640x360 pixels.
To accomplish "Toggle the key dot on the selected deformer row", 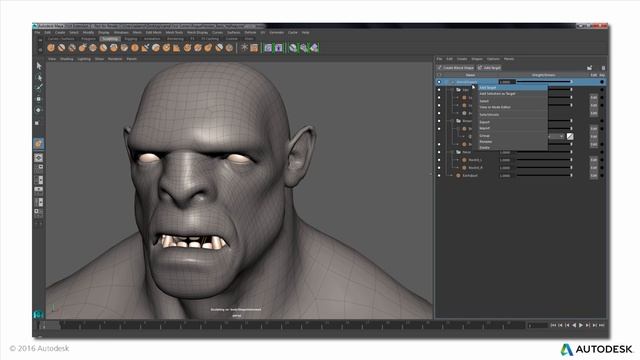I will point(602,82).
